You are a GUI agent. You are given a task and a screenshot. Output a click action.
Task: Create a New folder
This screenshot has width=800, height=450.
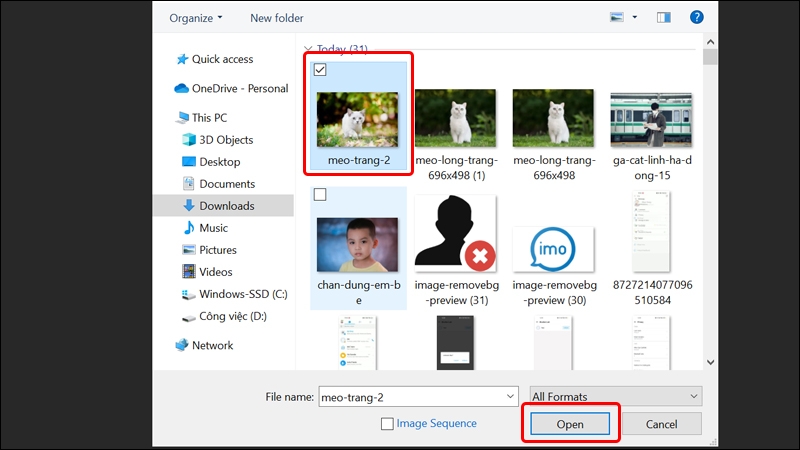pos(277,18)
